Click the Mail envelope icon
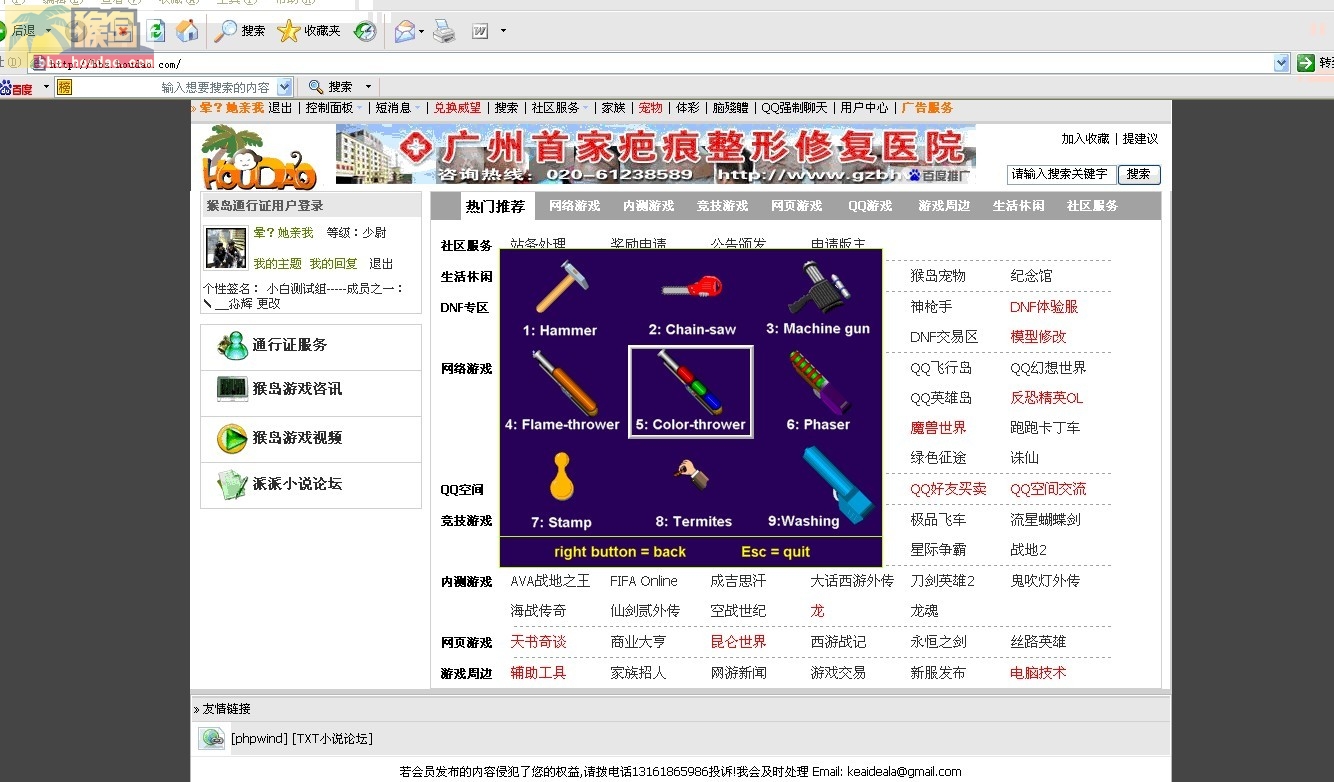 (x=404, y=31)
